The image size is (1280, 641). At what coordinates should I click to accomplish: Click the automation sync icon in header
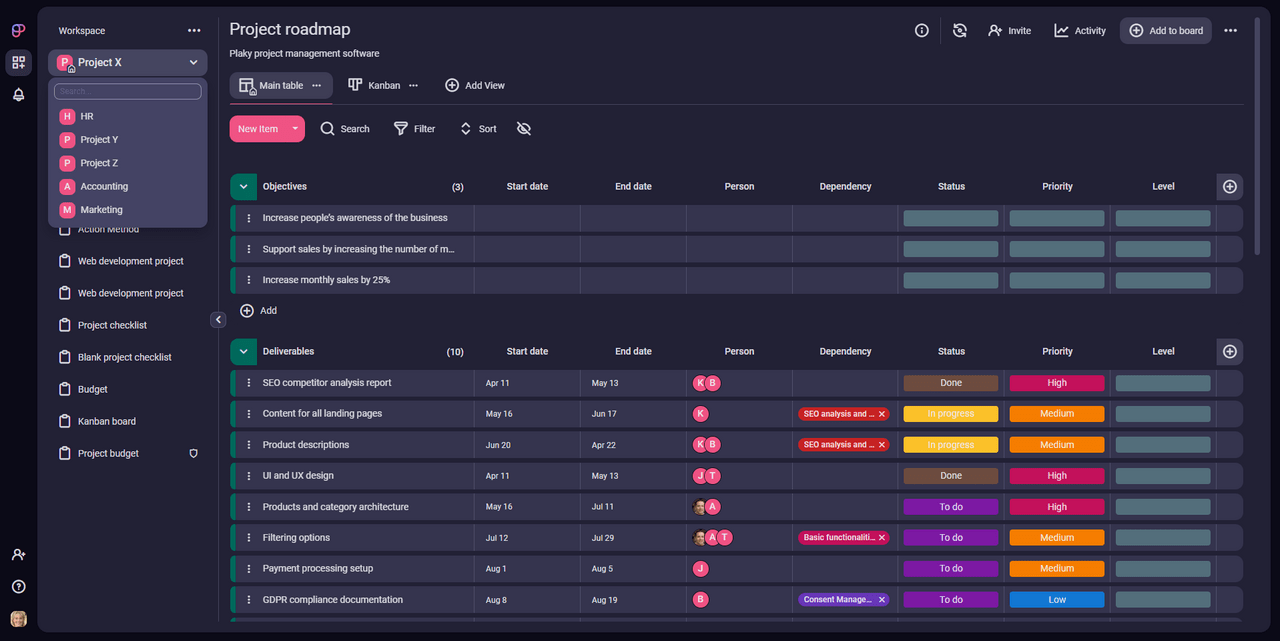coord(959,31)
